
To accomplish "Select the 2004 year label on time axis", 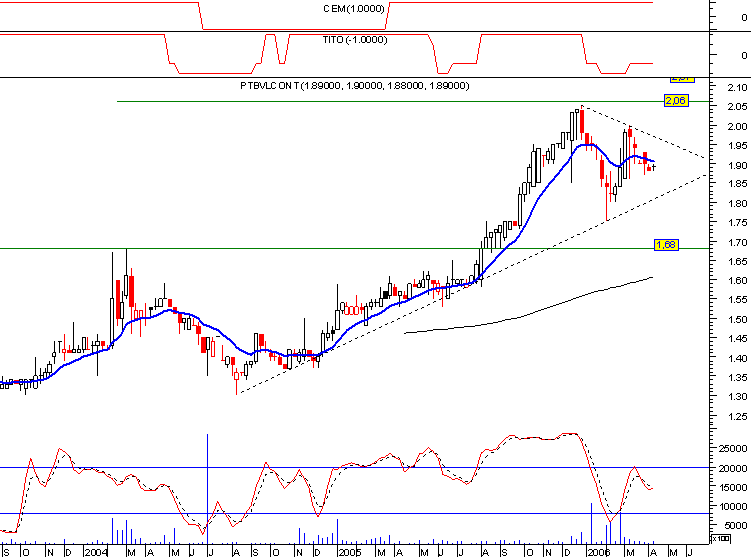I will [96, 552].
